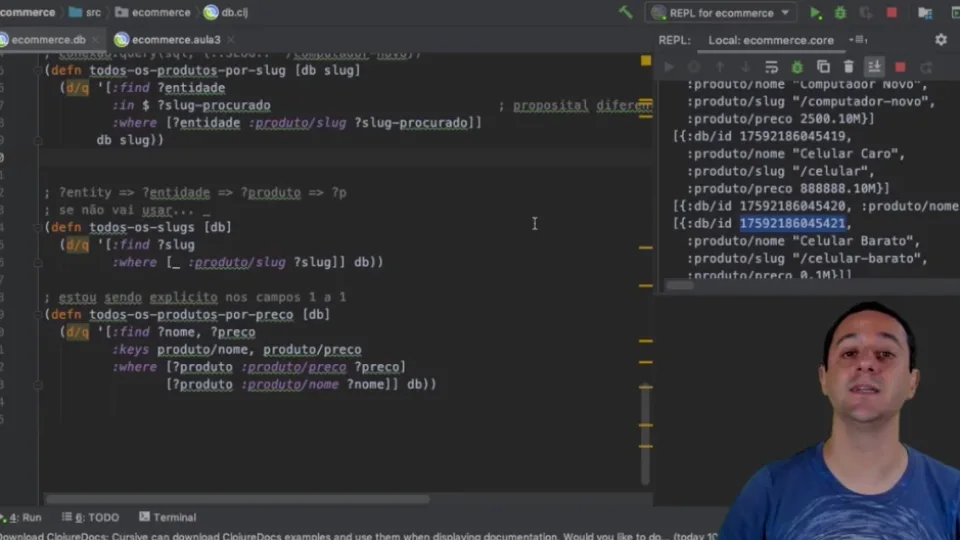960x540 pixels.
Task: Click the yellow inspection warning indicator above the editor scrollbar
Action: pyautogui.click(x=646, y=61)
